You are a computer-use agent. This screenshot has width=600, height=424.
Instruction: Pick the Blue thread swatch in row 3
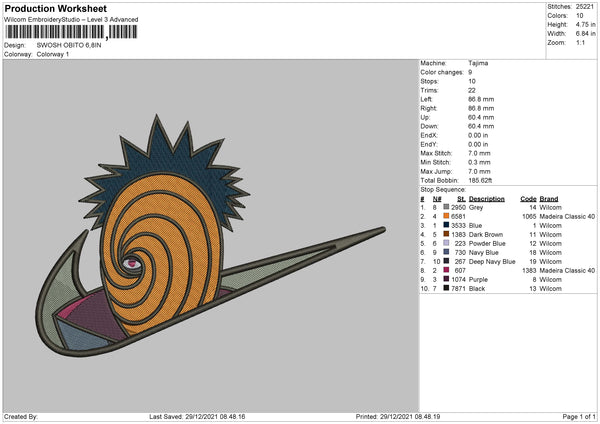click(446, 225)
